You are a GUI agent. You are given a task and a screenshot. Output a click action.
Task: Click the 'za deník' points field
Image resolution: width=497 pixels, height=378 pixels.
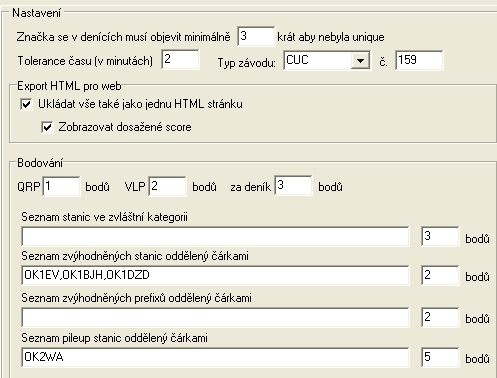(294, 185)
